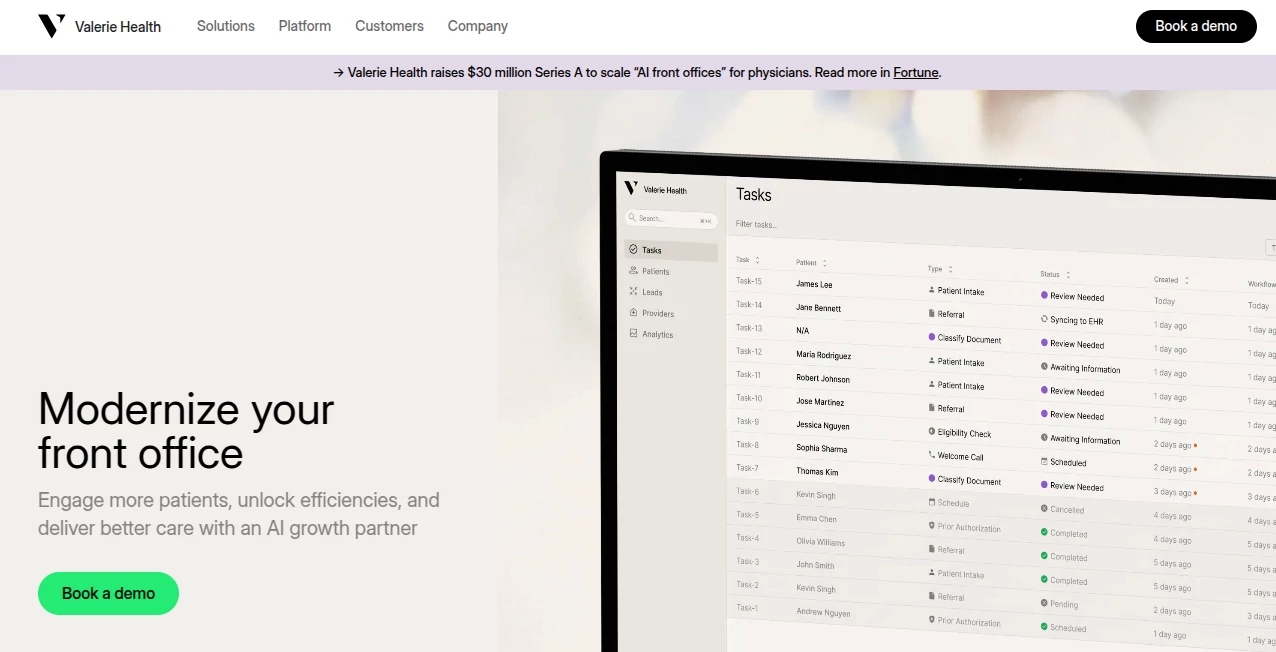
Task: Click patient name John Smith
Action: (x=815, y=565)
